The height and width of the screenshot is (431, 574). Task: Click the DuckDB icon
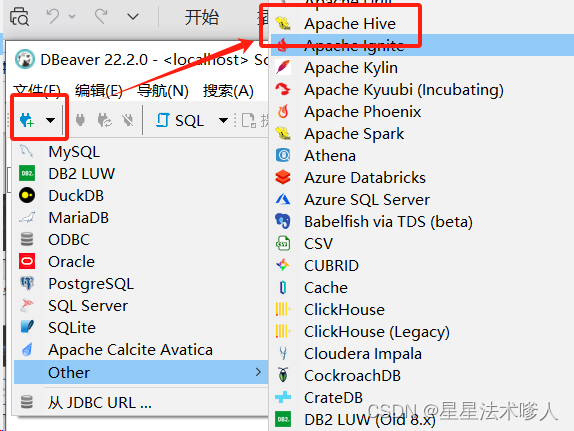click(x=27, y=196)
